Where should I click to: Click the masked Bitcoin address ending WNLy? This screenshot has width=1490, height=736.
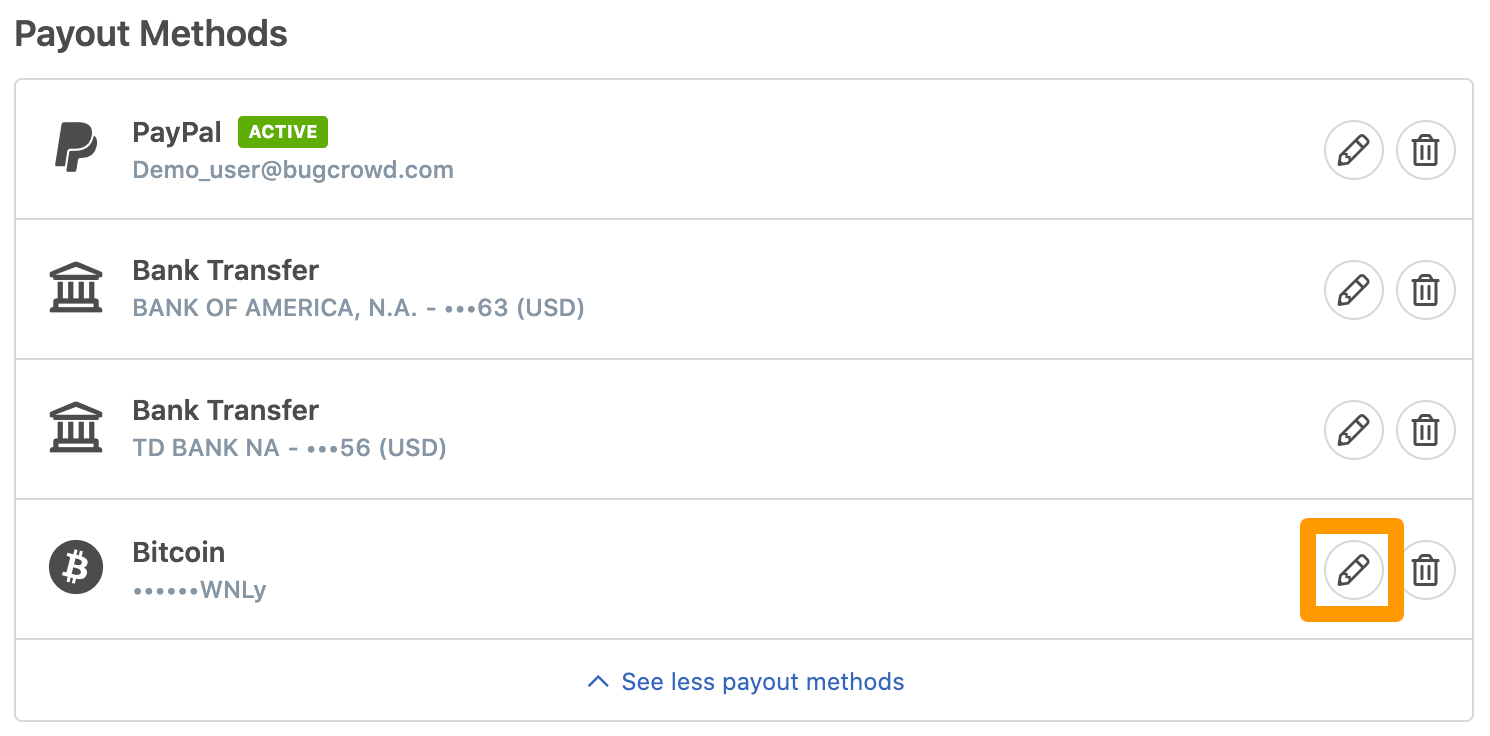pos(199,590)
